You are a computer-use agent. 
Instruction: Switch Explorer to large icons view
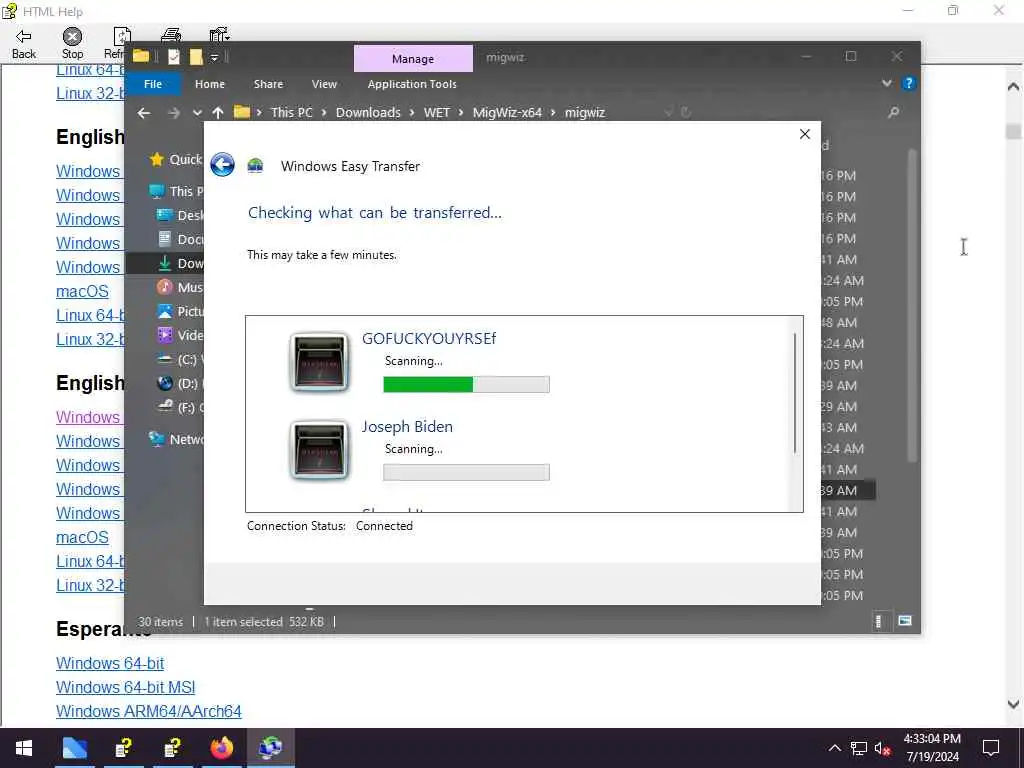coord(904,621)
